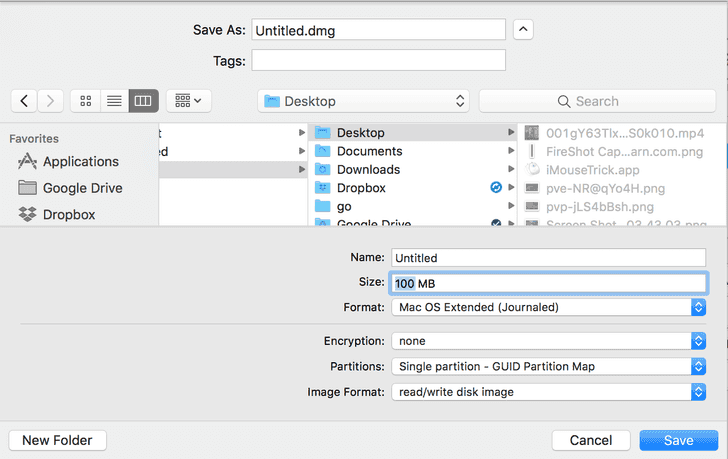
Task: Click the Save button
Action: (x=679, y=440)
